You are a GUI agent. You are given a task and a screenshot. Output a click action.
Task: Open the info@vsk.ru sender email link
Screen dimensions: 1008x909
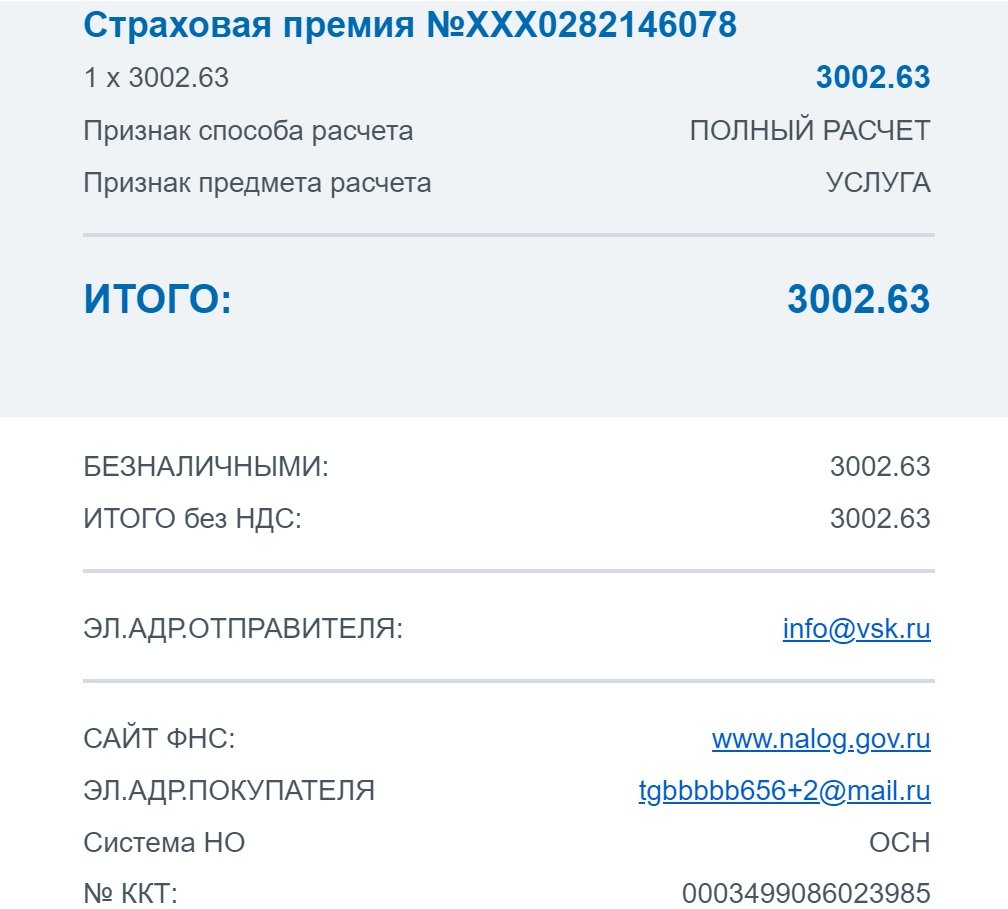856,629
